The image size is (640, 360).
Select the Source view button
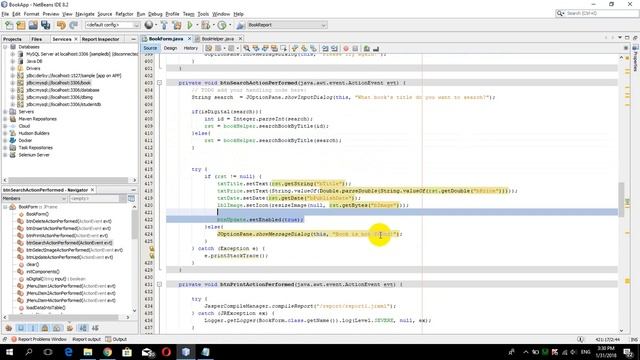tap(150, 48)
